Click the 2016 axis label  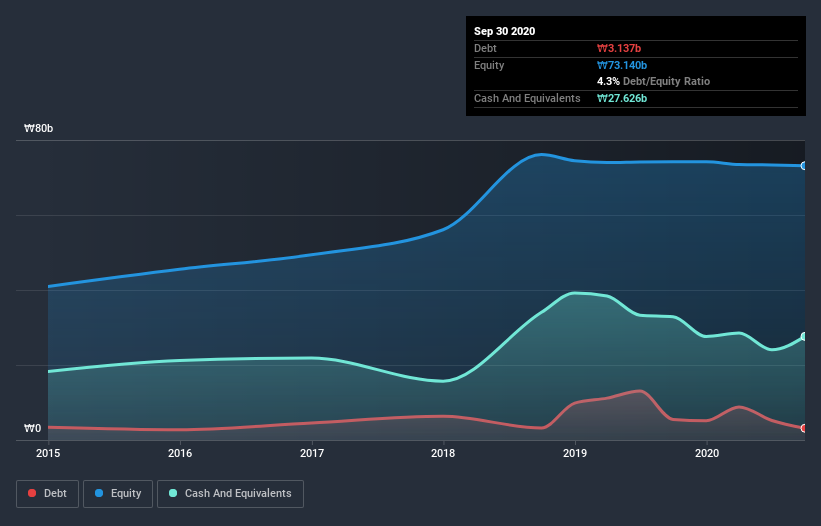(x=180, y=453)
